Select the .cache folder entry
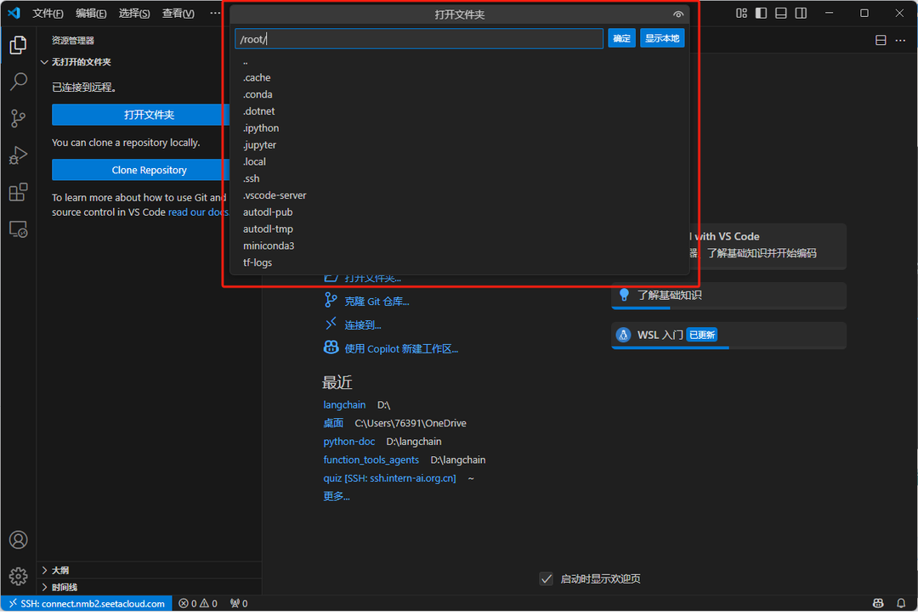Viewport: 918px width, 612px height. [459, 77]
